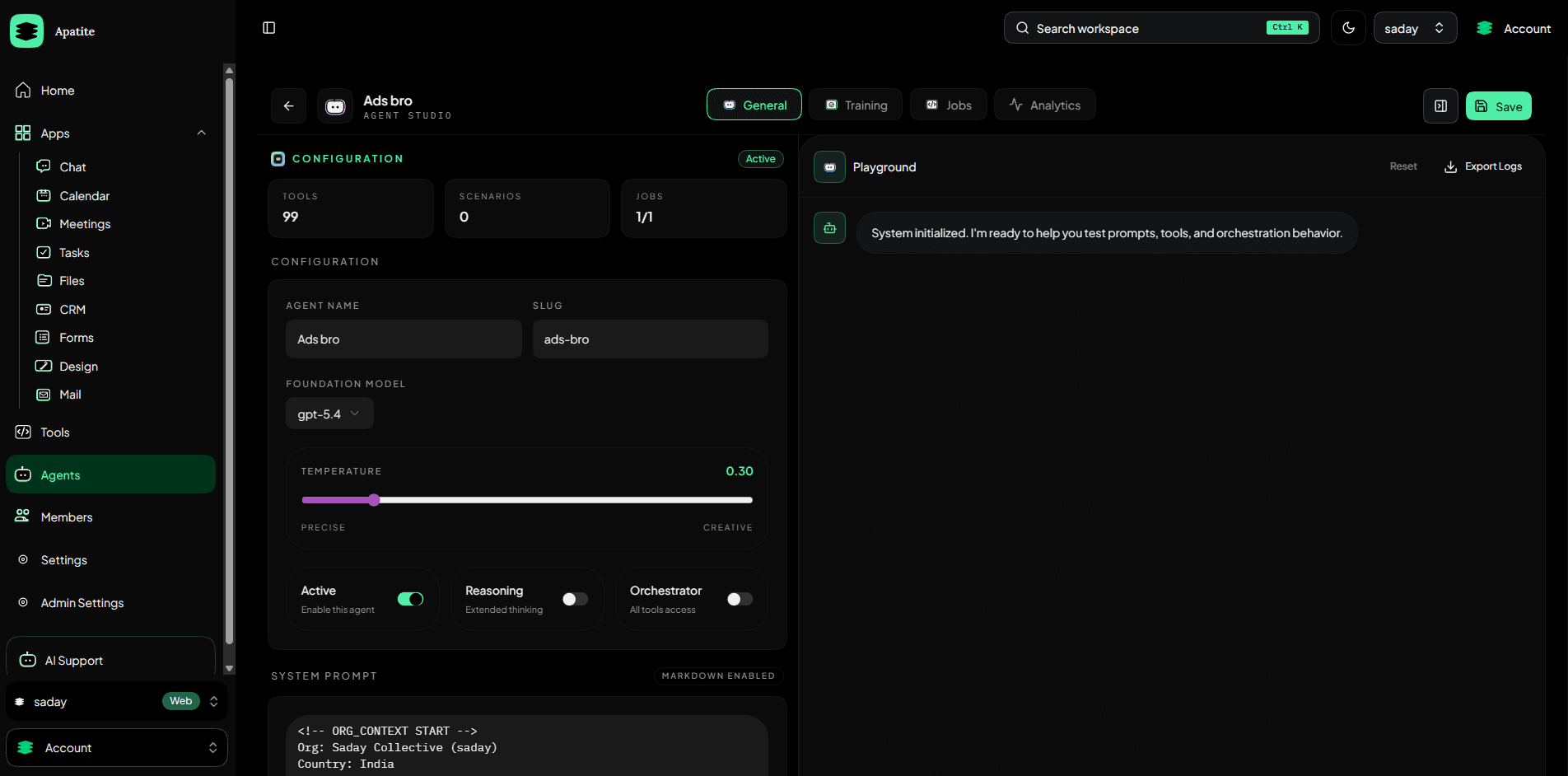
Task: Open AI Support assistant
Action: [111, 660]
